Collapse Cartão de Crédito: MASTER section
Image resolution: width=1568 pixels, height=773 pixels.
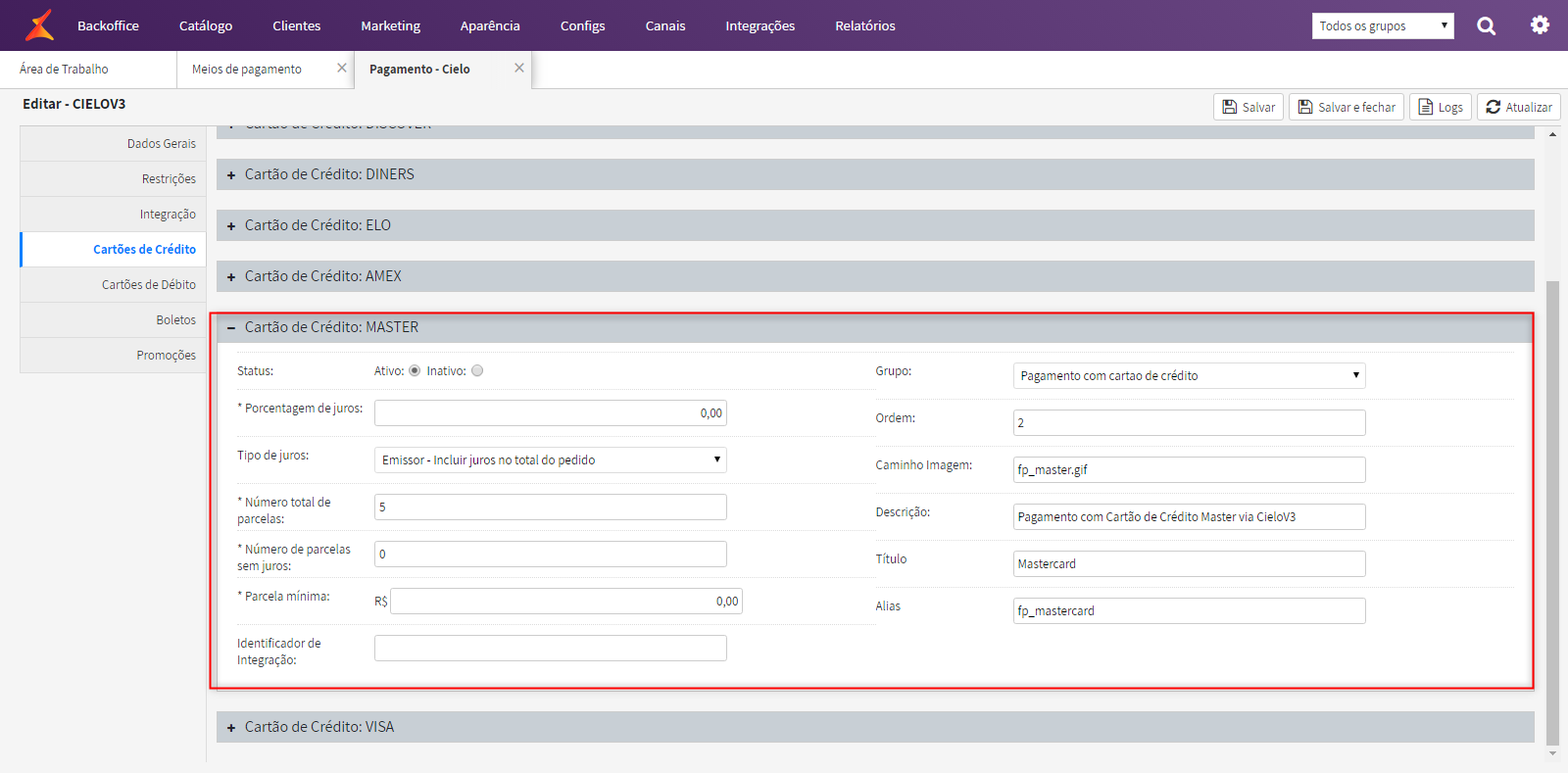tap(875, 327)
